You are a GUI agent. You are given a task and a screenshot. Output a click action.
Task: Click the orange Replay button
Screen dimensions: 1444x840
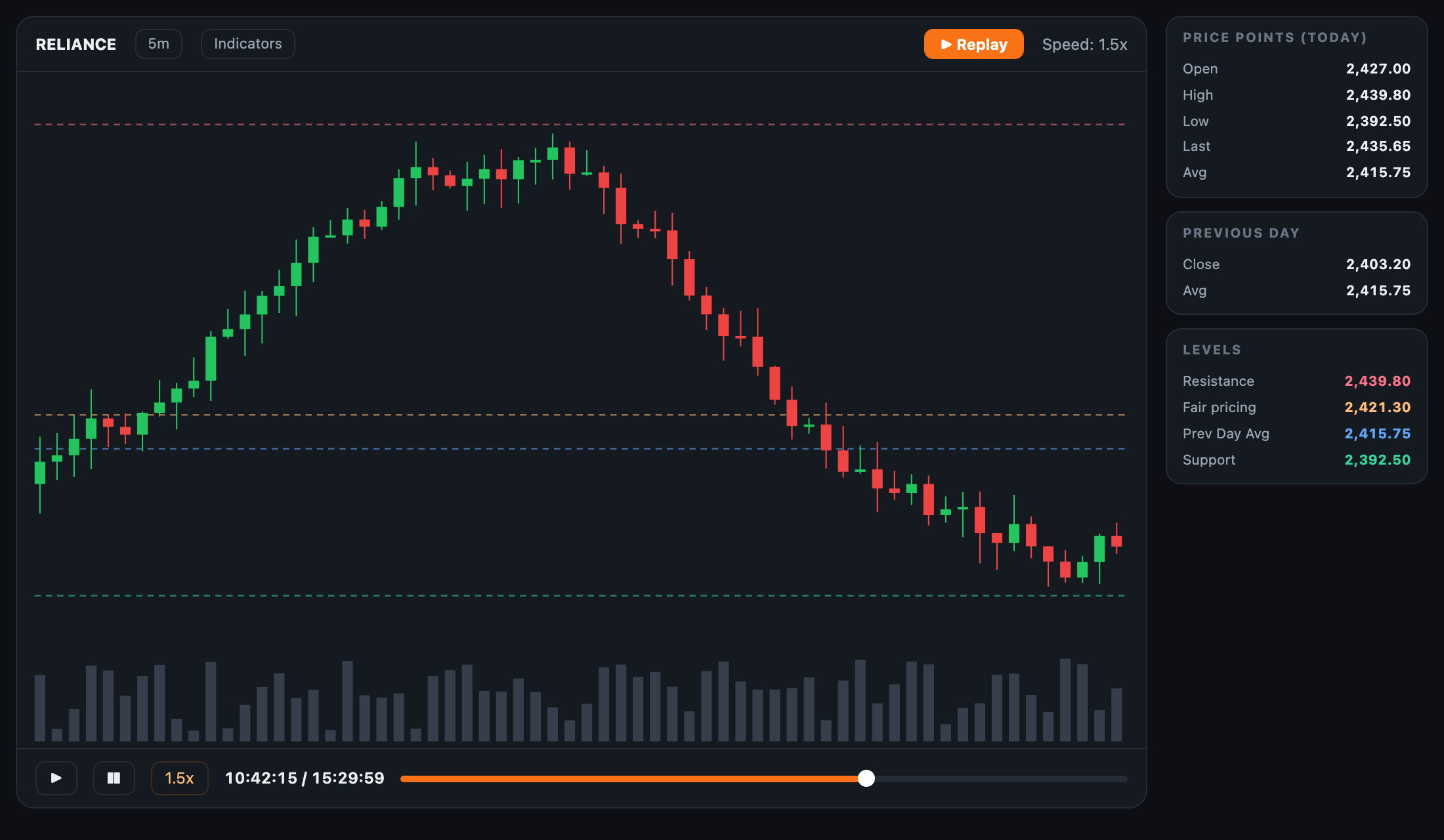click(x=973, y=44)
